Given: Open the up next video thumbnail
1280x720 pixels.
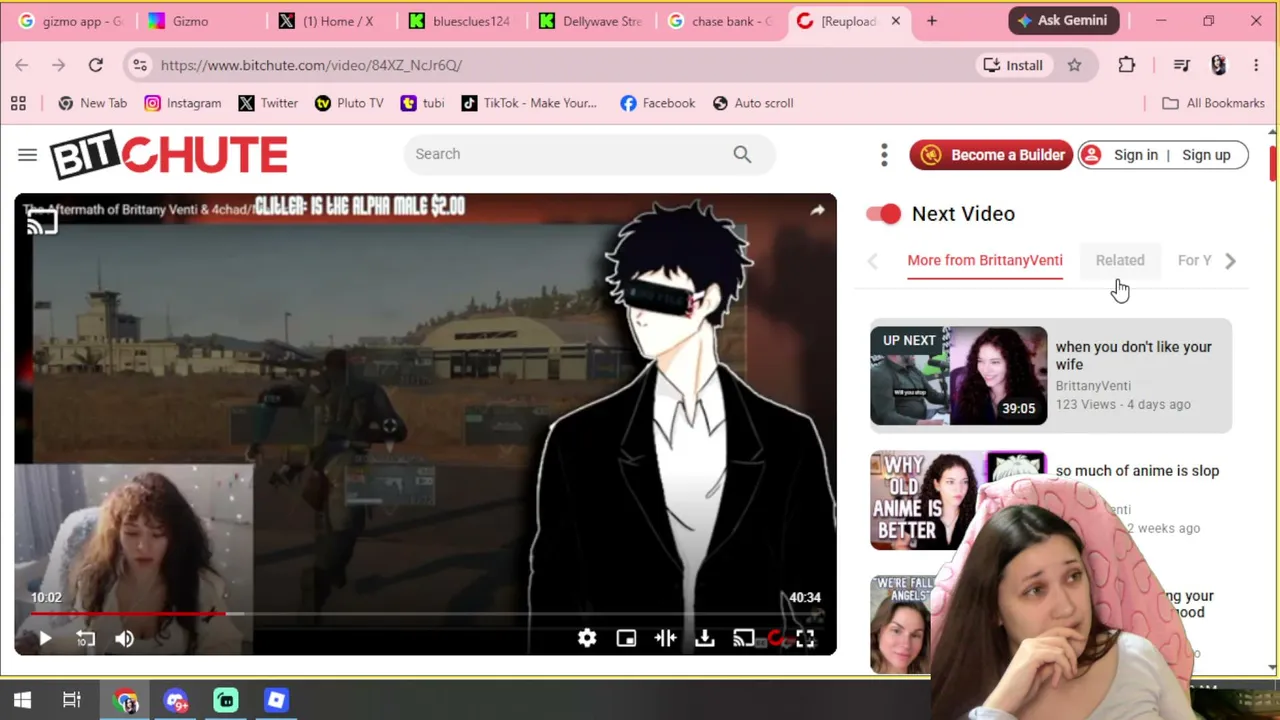Looking at the screenshot, I should (x=958, y=376).
